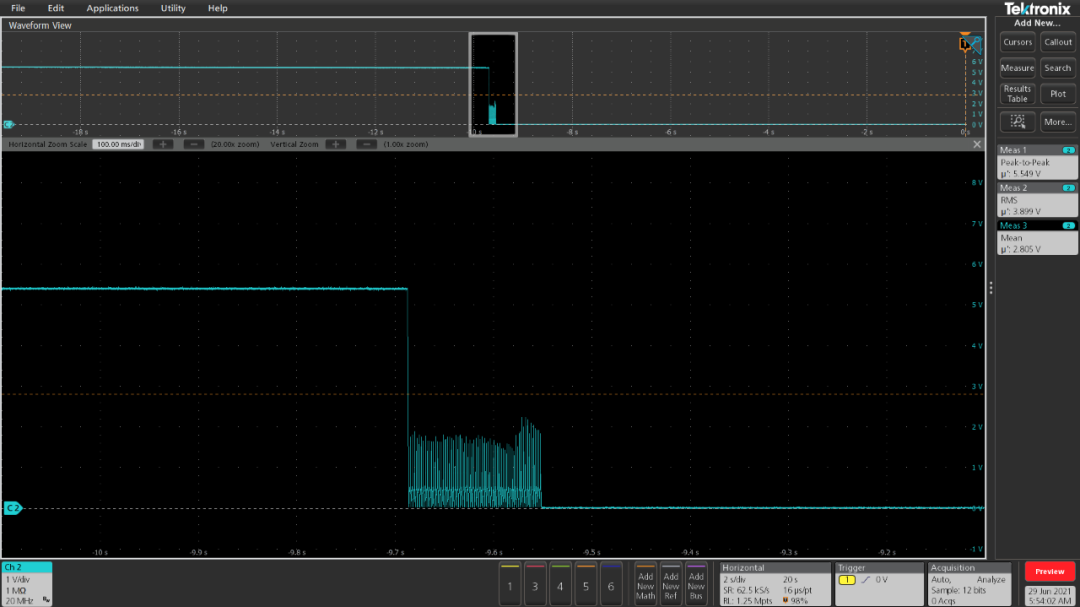Screen dimensions: 1080x607
Task: Open the Applications menu
Action: [112, 8]
